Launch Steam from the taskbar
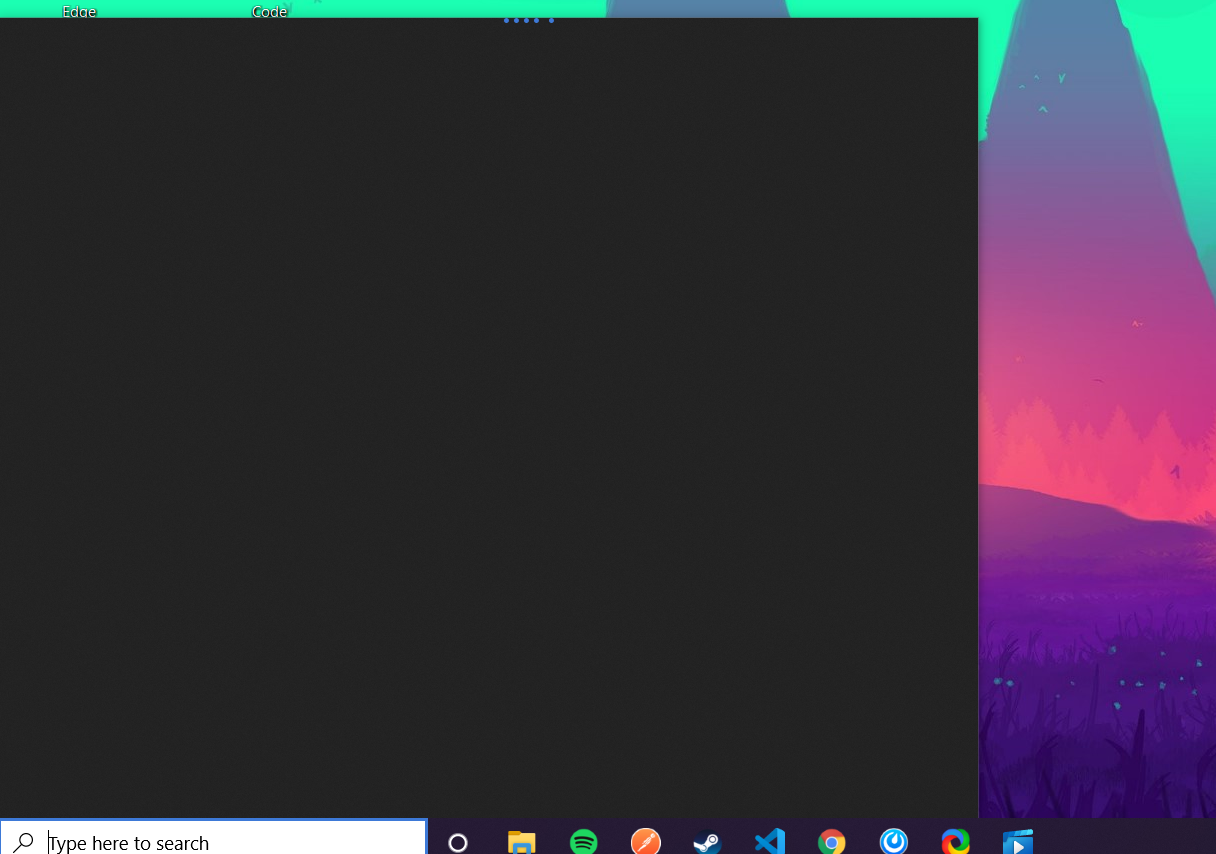The height and width of the screenshot is (854, 1216). click(707, 842)
